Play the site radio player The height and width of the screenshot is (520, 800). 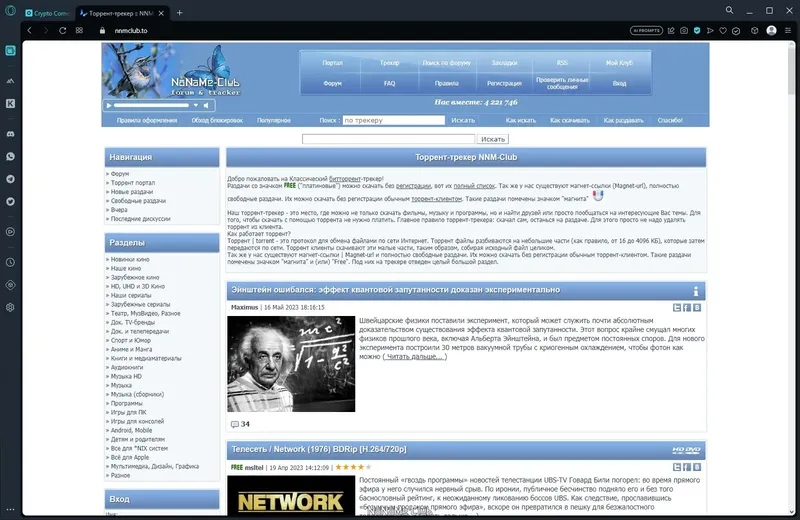tap(108, 106)
